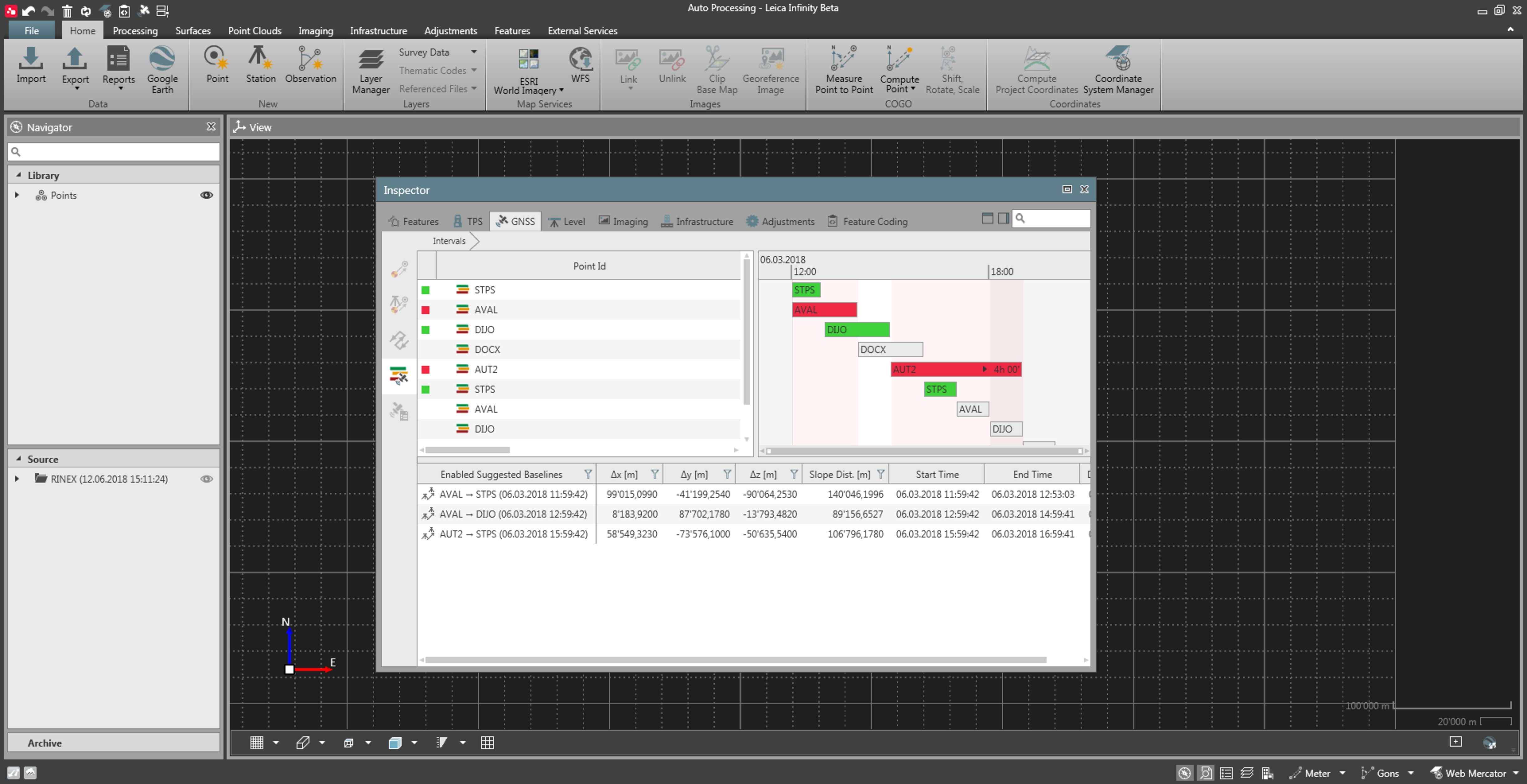Open the Survey Data dropdown
This screenshot has height=784, width=1527.
point(474,52)
